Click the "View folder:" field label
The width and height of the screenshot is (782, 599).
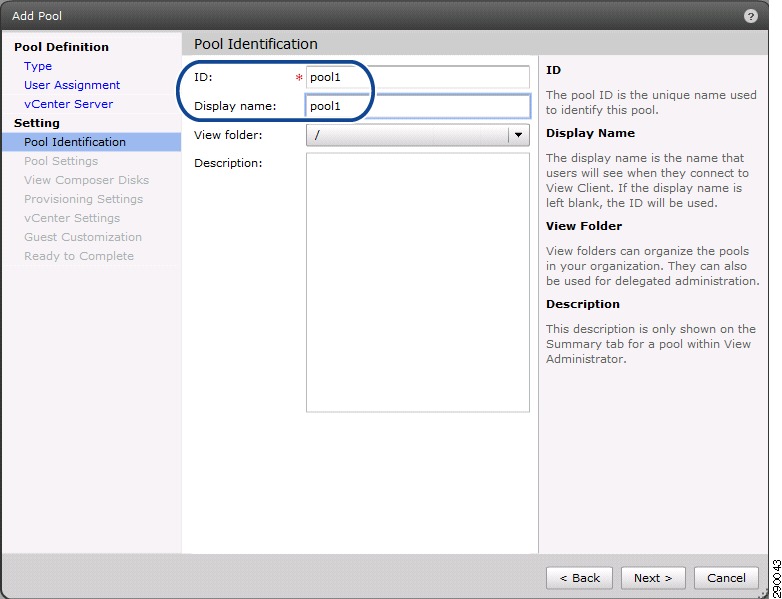[228, 135]
